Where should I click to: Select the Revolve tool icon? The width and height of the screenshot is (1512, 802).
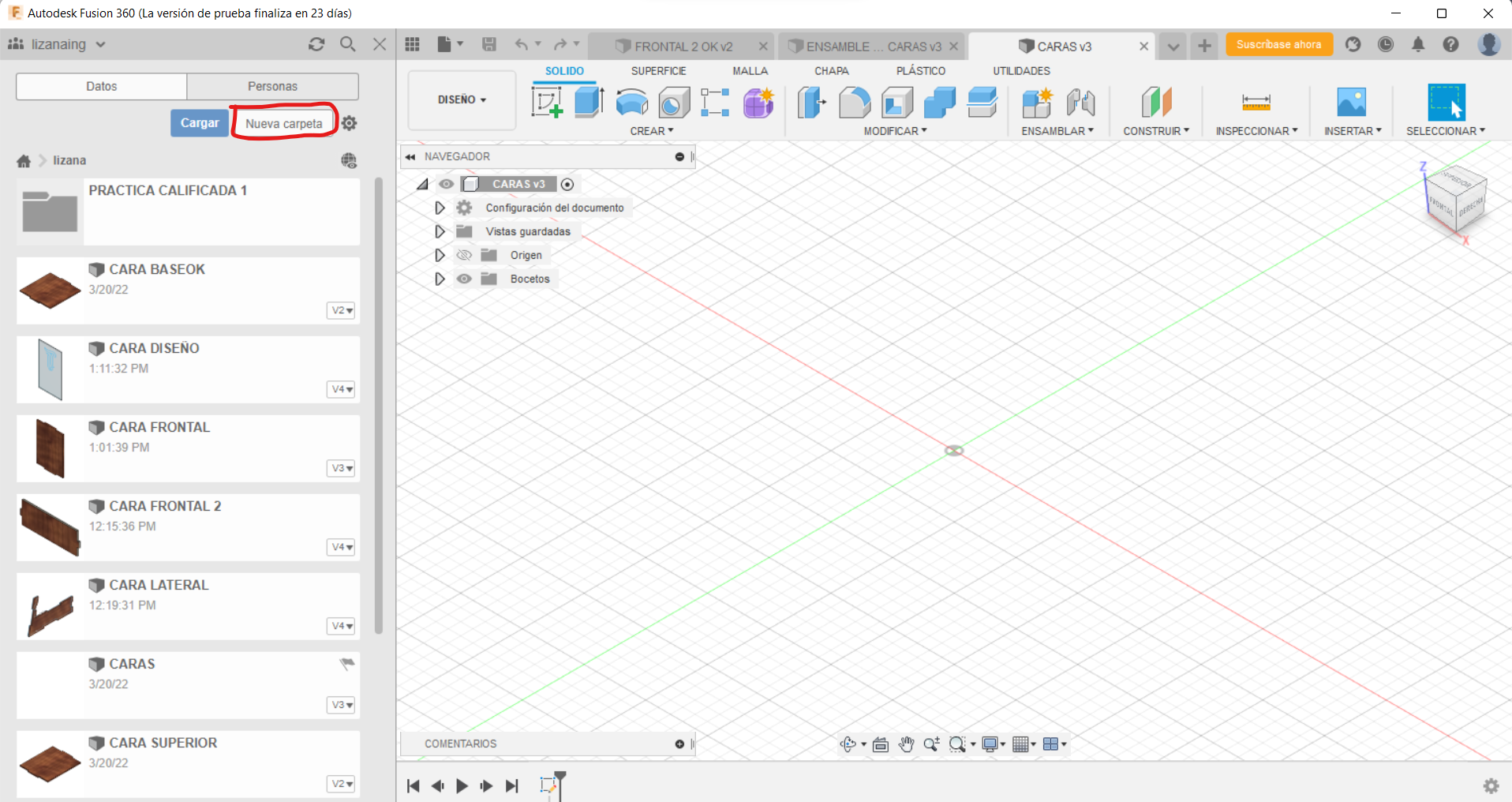(631, 103)
